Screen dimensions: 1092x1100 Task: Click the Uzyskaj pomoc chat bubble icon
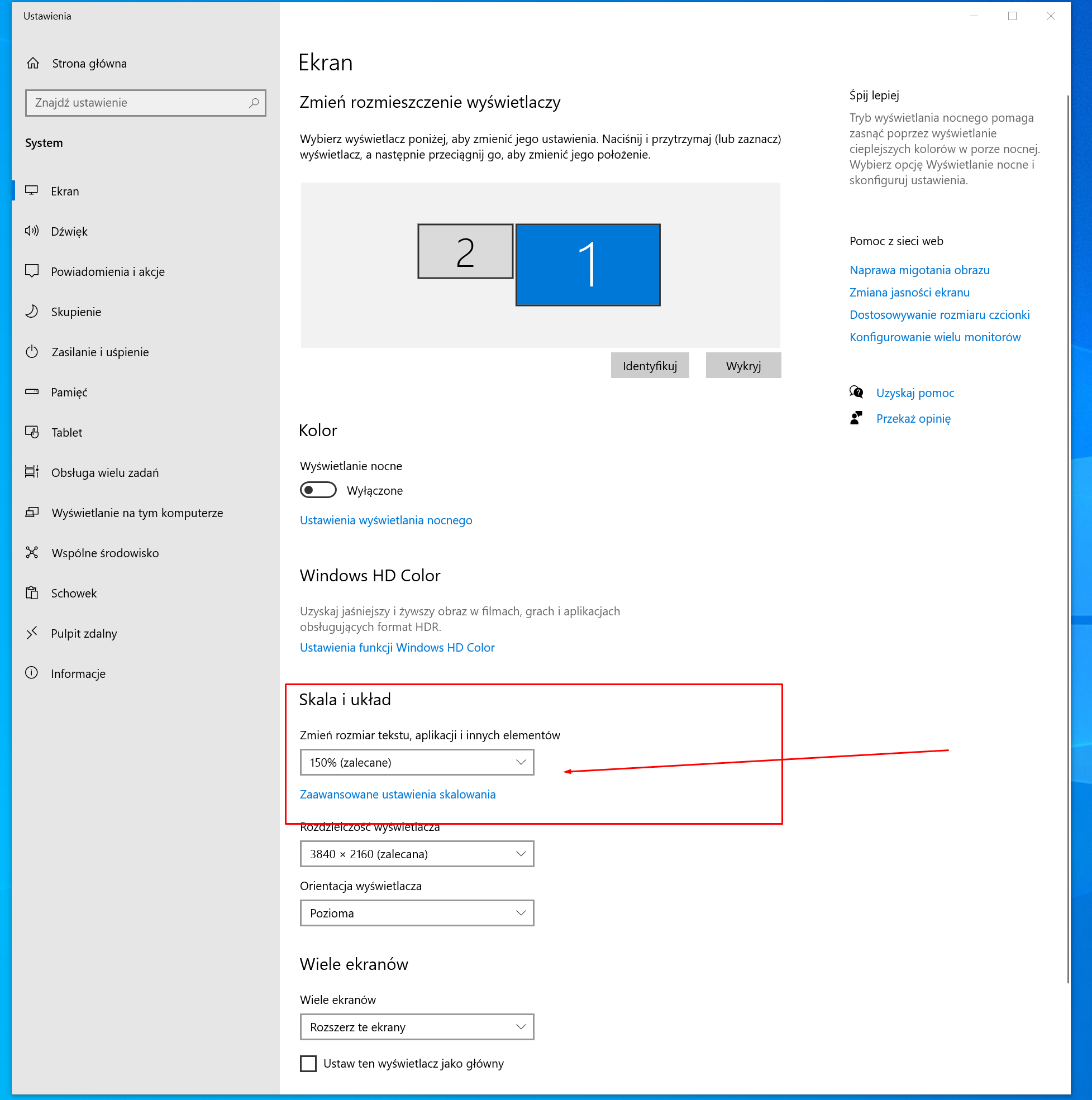pos(856,393)
